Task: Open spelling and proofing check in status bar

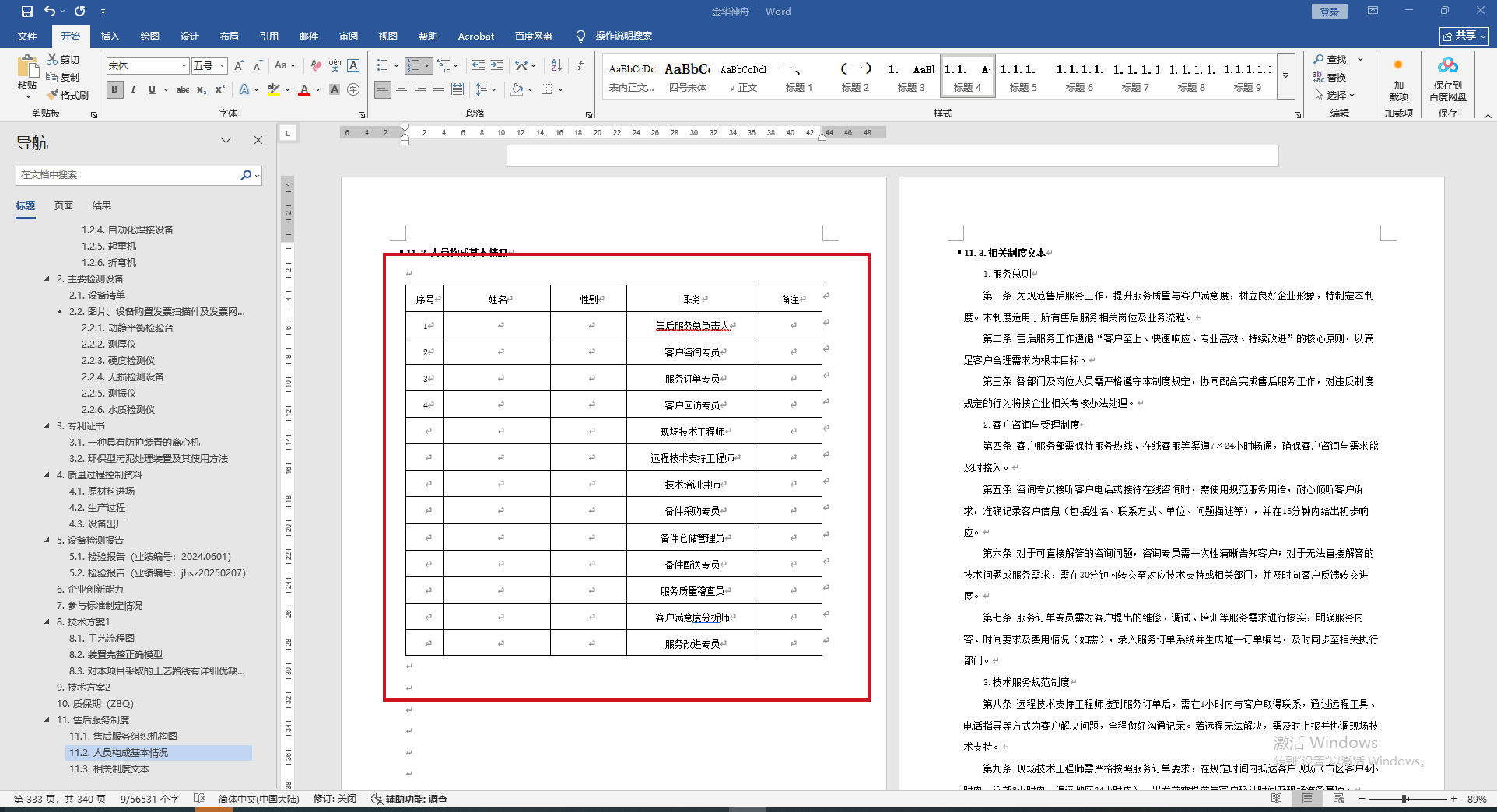Action: tap(199, 799)
